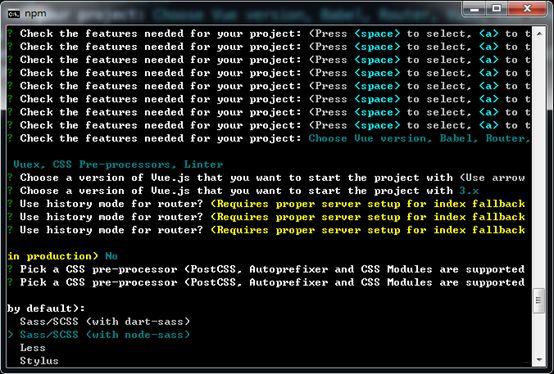The image size is (554, 374).
Task: Click the npm window title text
Action: (x=35, y=14)
